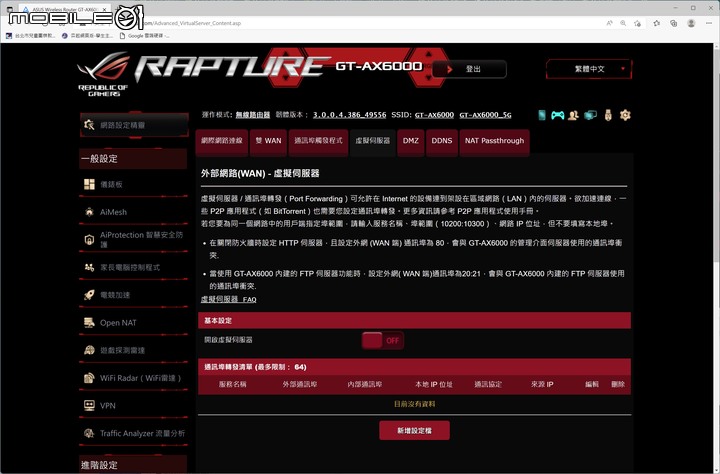Viewport: 720px width, 474px height.
Task: Open the browser collections icon
Action: point(674,23)
